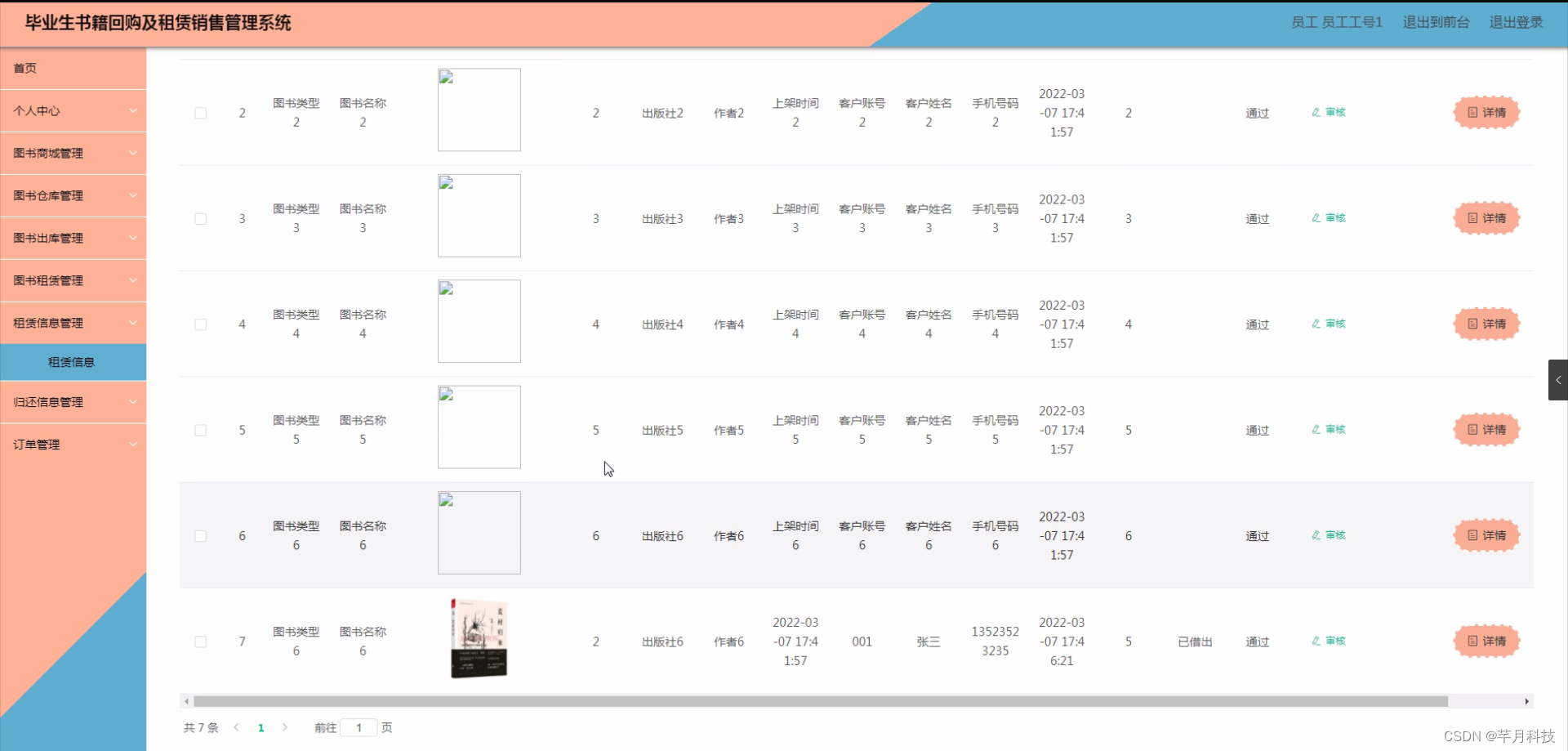Check the checkbox for row 2
Screen dimensions: 1568x751
201,113
